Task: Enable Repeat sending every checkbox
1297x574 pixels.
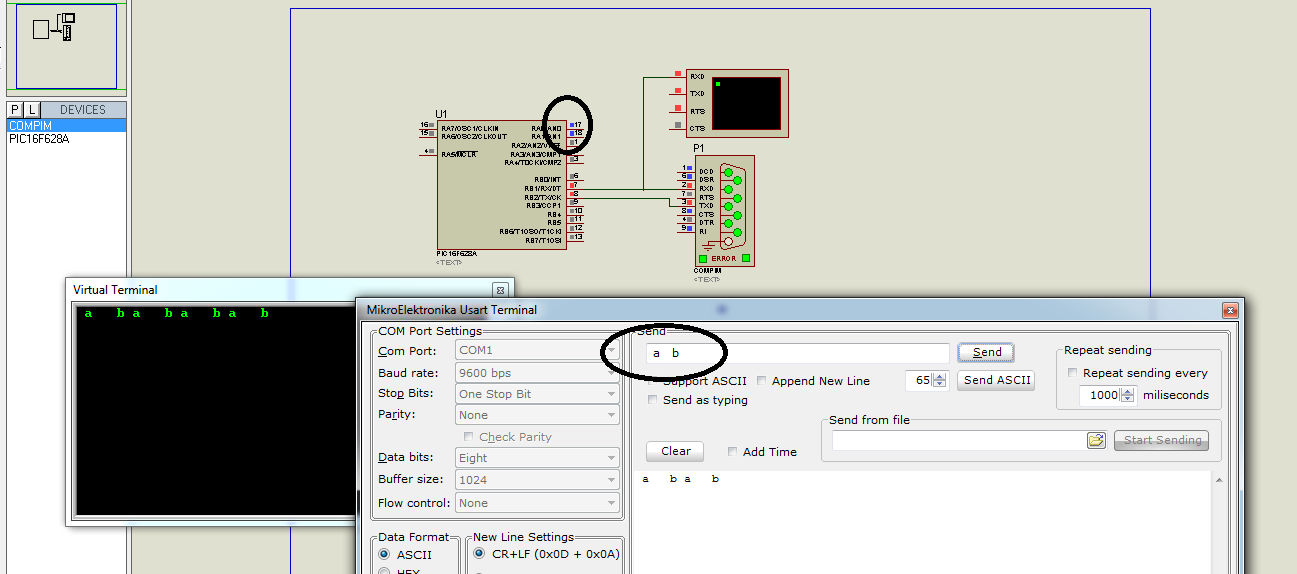Action: pyautogui.click(x=1073, y=373)
